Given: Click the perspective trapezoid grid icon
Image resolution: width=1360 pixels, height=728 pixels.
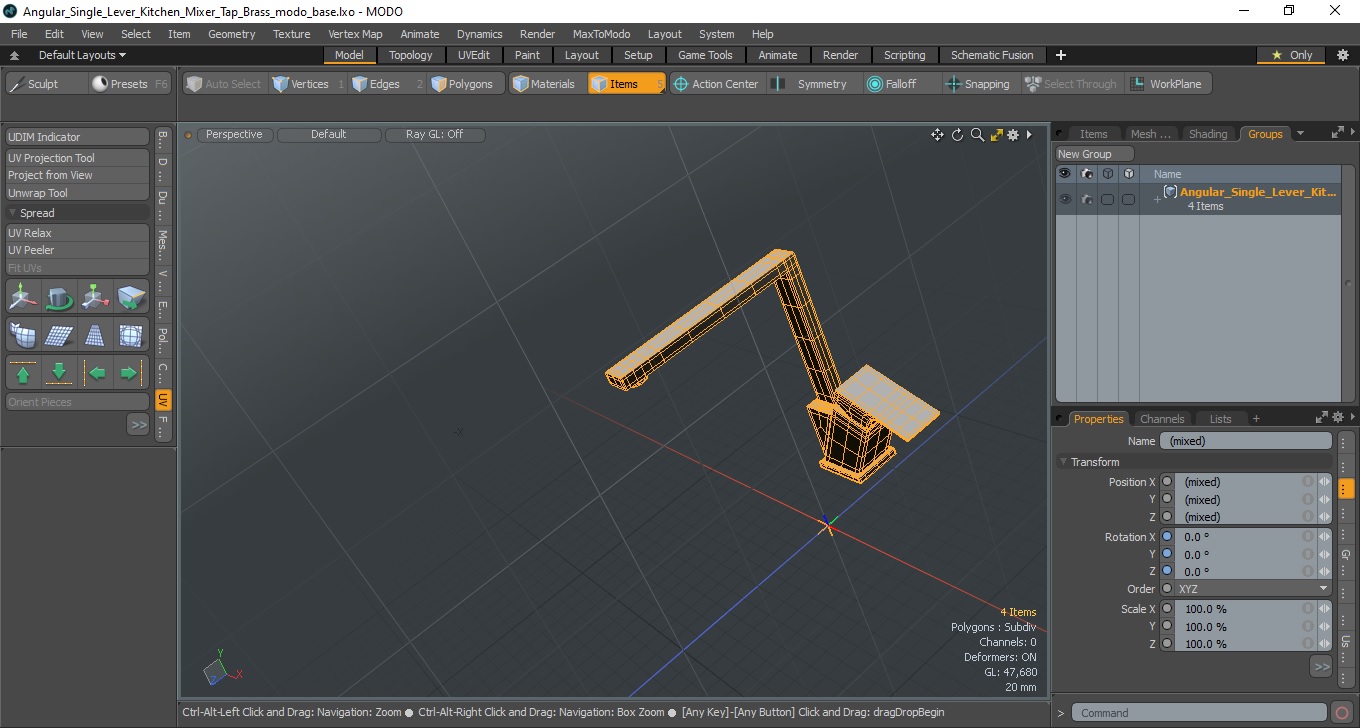Looking at the screenshot, I should point(95,335).
